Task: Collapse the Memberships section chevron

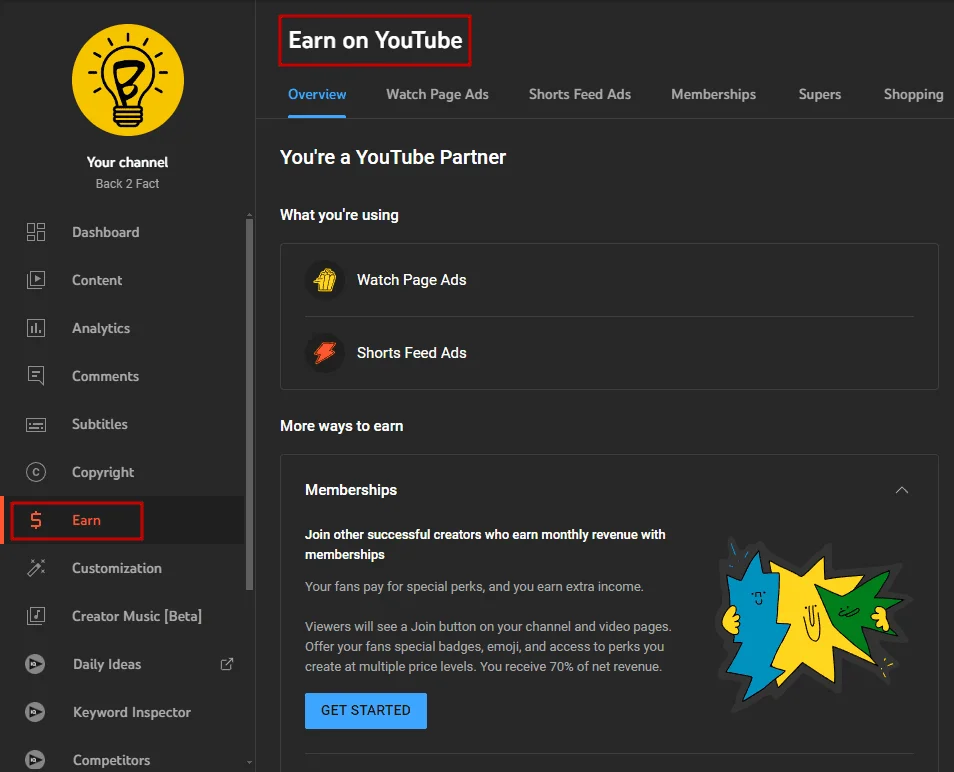Action: click(x=902, y=490)
